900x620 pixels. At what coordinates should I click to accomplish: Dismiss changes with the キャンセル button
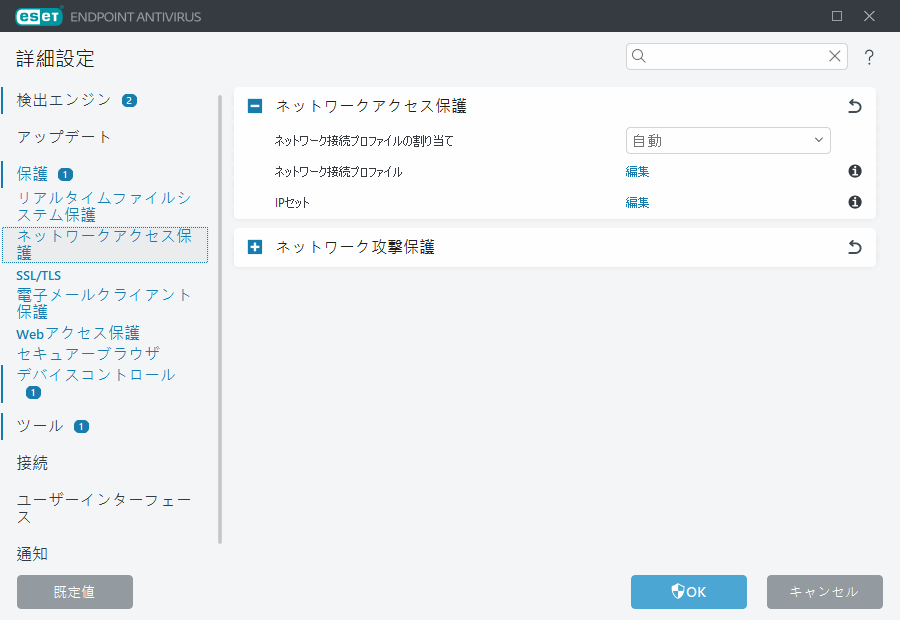click(824, 592)
